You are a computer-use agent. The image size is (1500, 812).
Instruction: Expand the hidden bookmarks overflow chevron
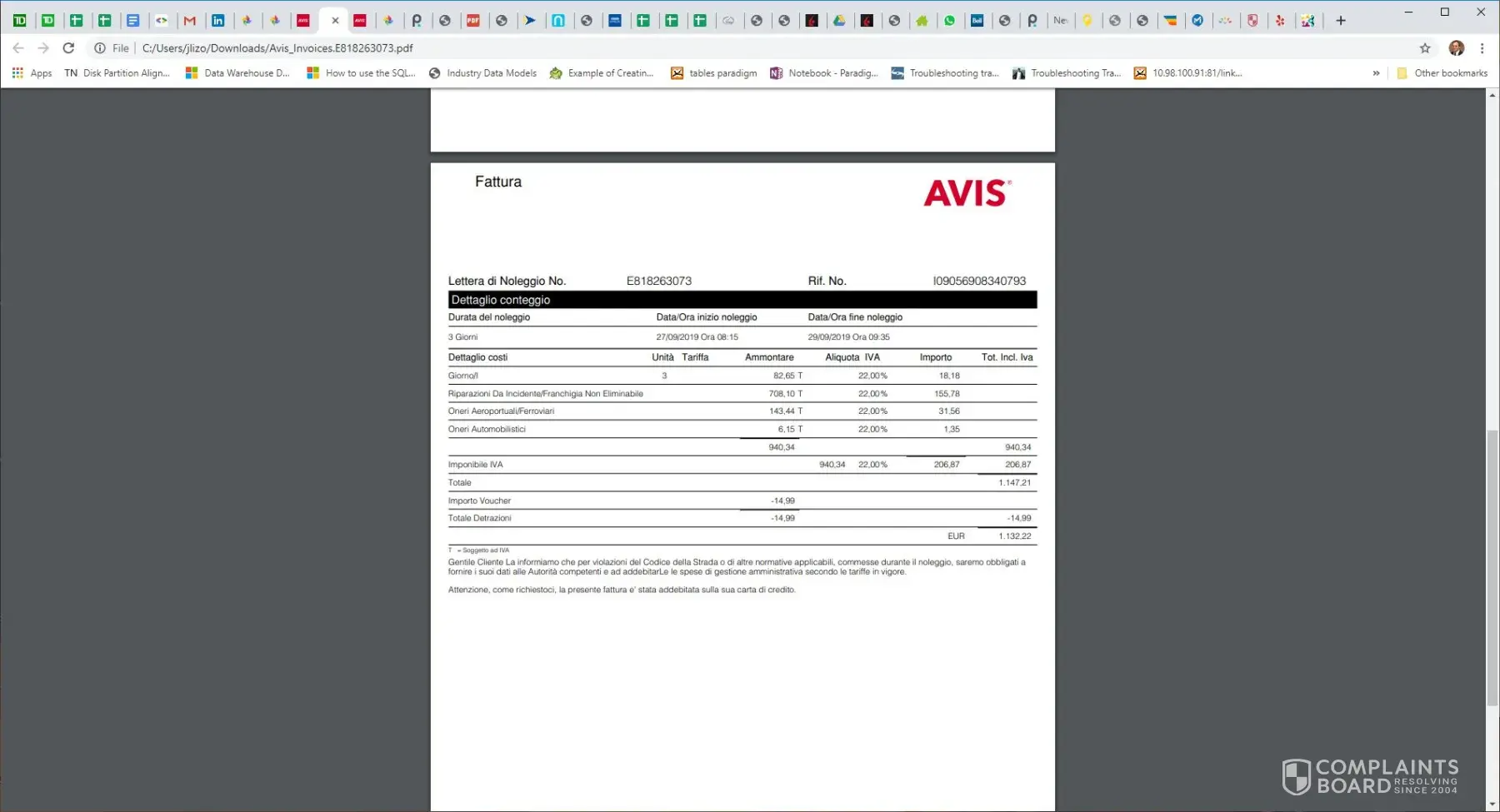pyautogui.click(x=1376, y=73)
